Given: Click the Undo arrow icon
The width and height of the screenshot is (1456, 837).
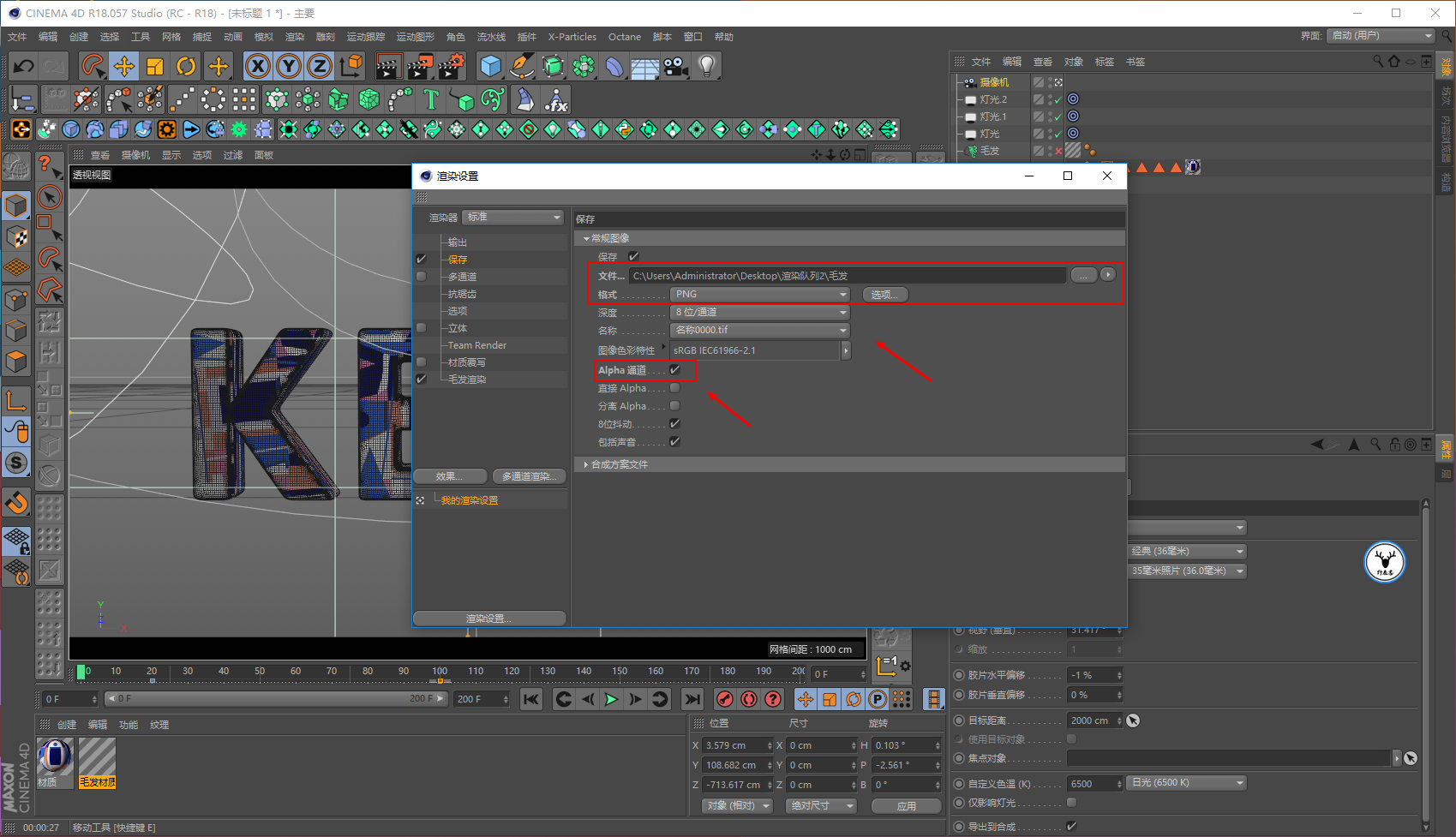Looking at the screenshot, I should (24, 66).
